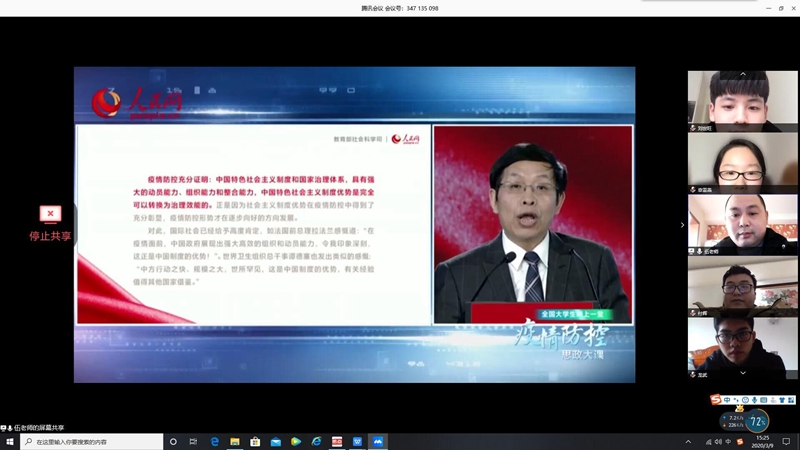The image size is (800, 450).
Task: Open the Windows Start menu
Action: point(9,442)
